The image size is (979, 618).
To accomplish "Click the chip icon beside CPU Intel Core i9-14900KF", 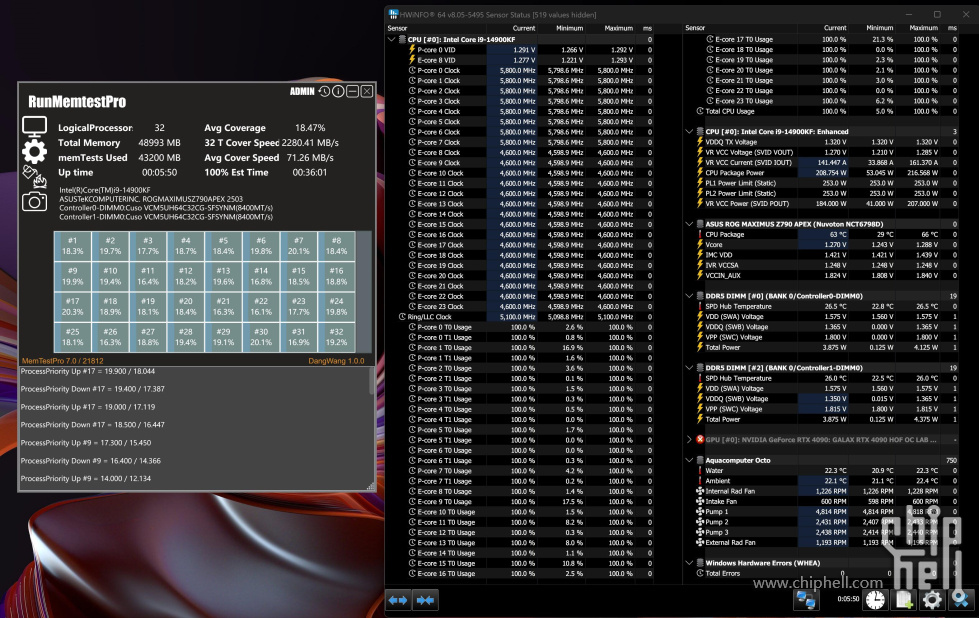I will click(x=402, y=39).
